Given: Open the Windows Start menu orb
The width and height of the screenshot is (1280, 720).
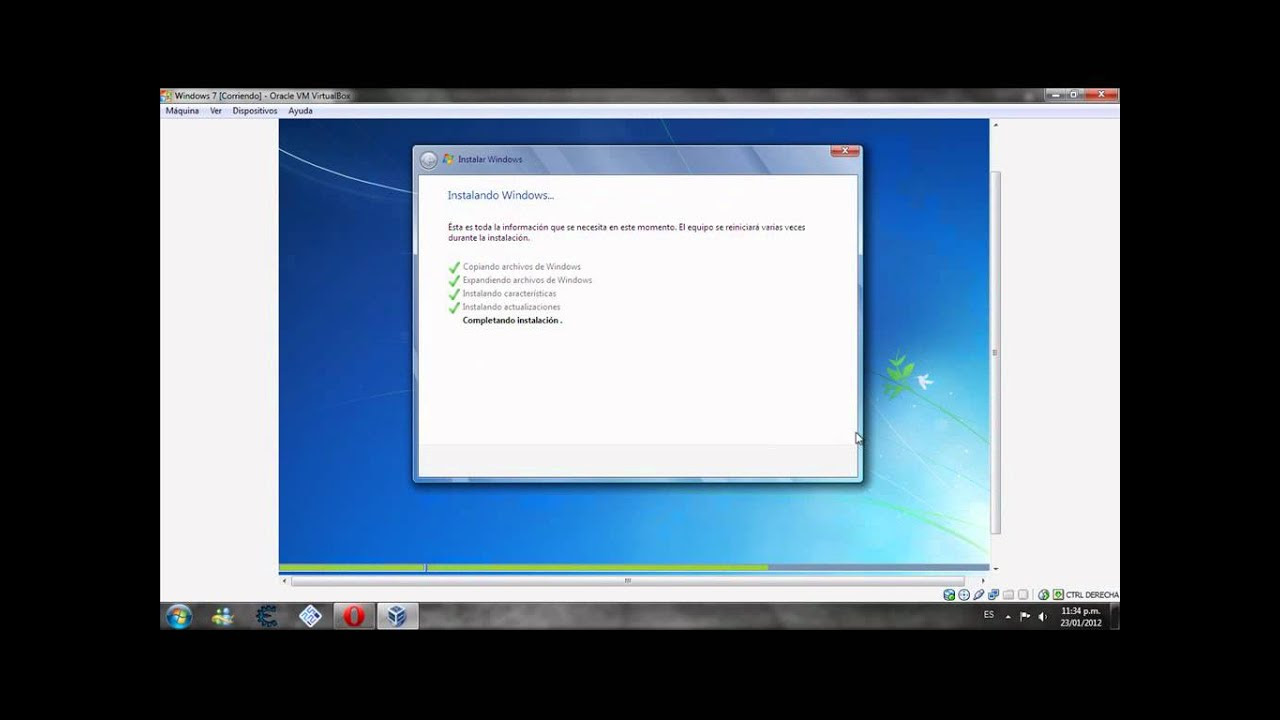Looking at the screenshot, I should [179, 616].
